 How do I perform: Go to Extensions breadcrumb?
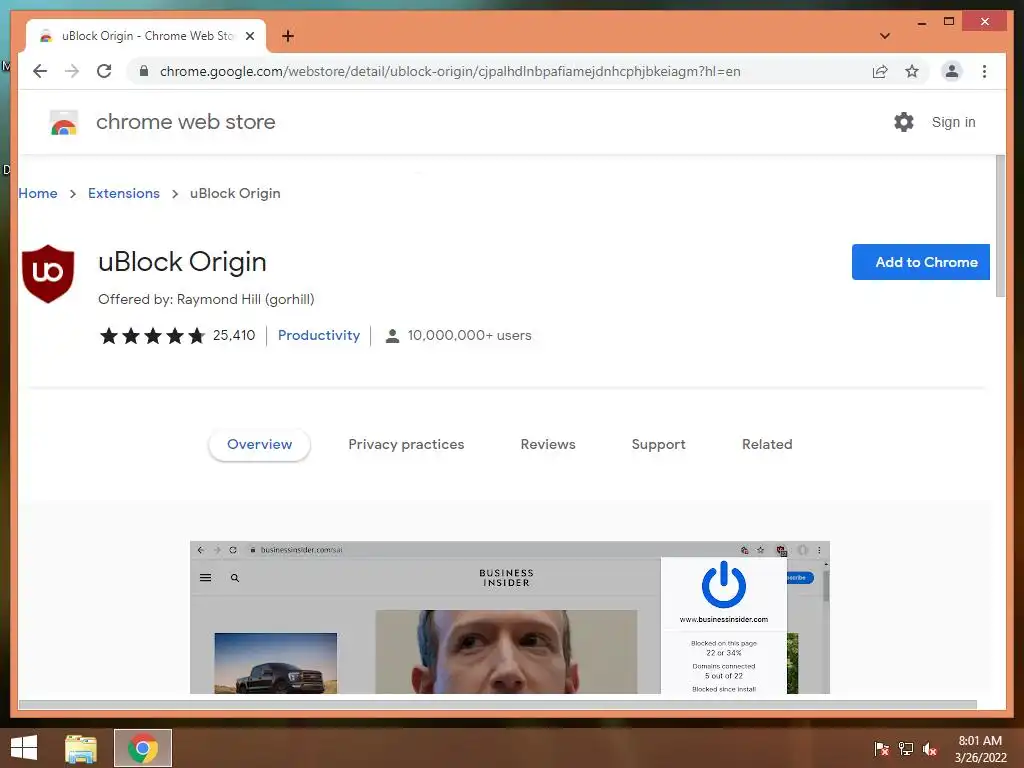123,193
